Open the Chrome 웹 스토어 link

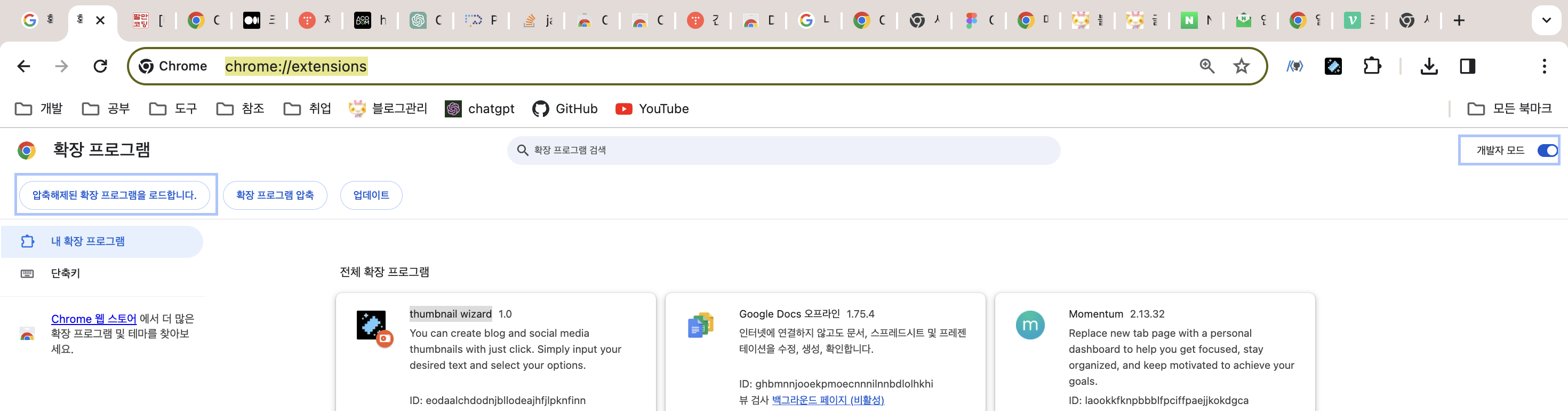94,319
